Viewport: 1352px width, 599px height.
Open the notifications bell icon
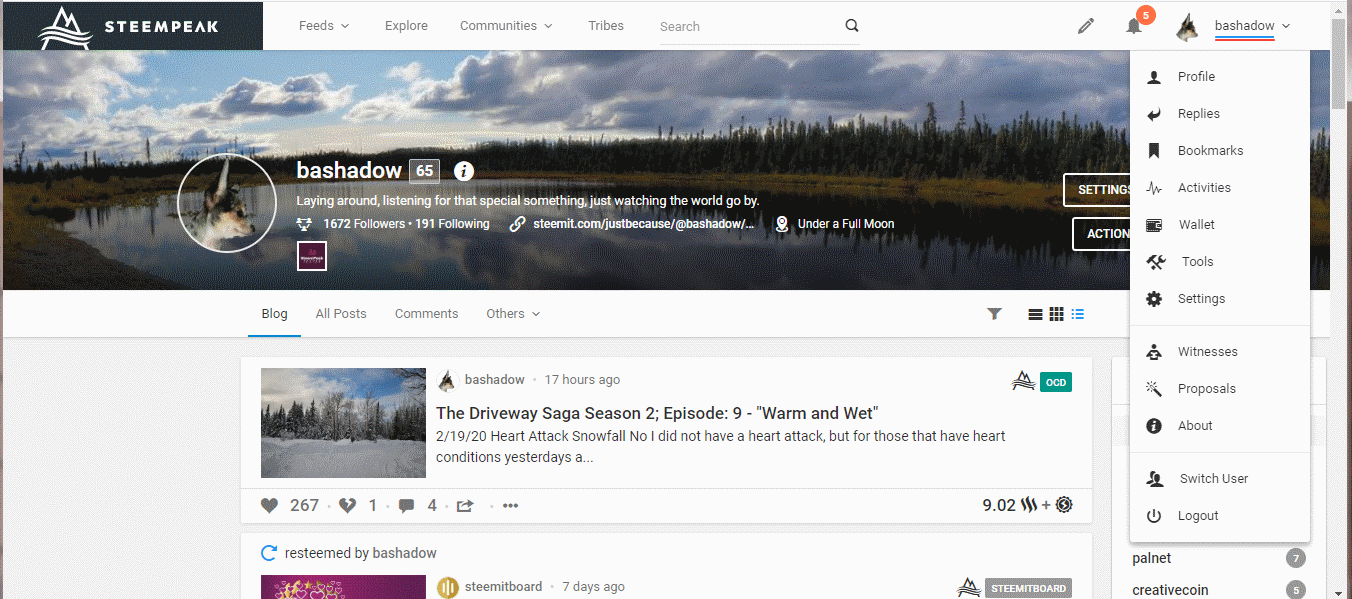coord(1133,26)
